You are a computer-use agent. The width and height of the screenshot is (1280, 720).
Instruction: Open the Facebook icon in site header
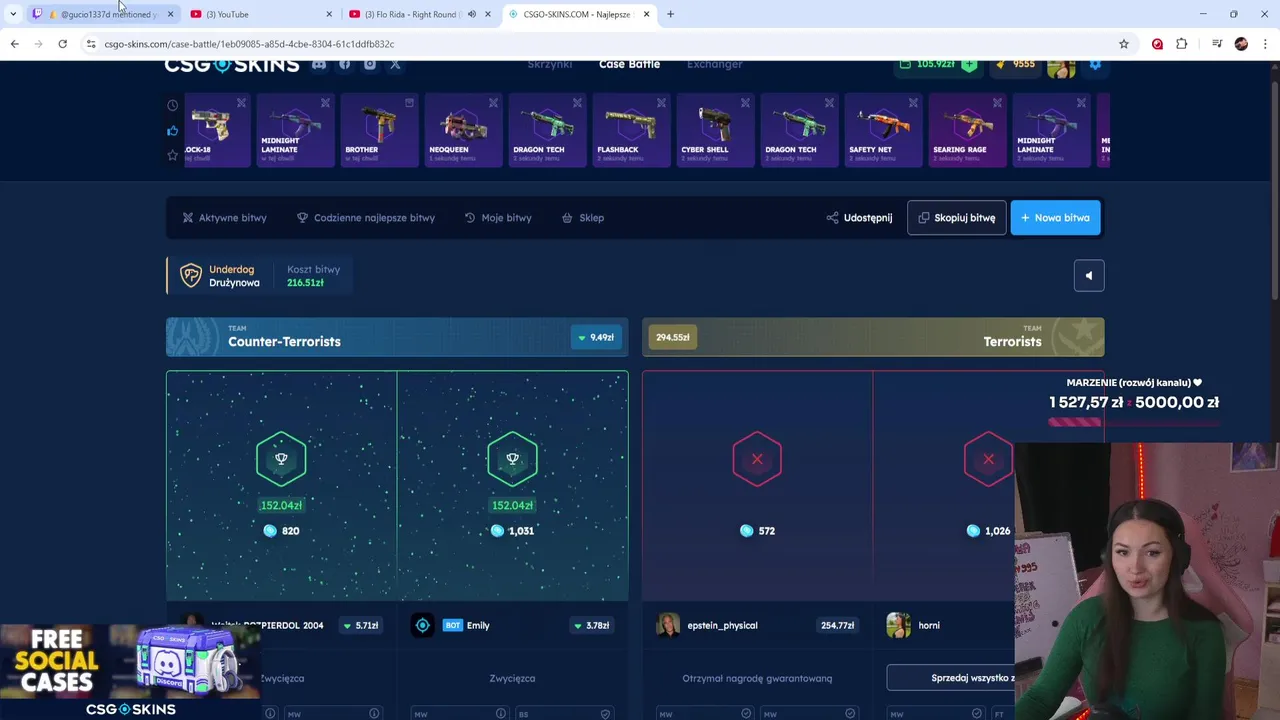(344, 65)
